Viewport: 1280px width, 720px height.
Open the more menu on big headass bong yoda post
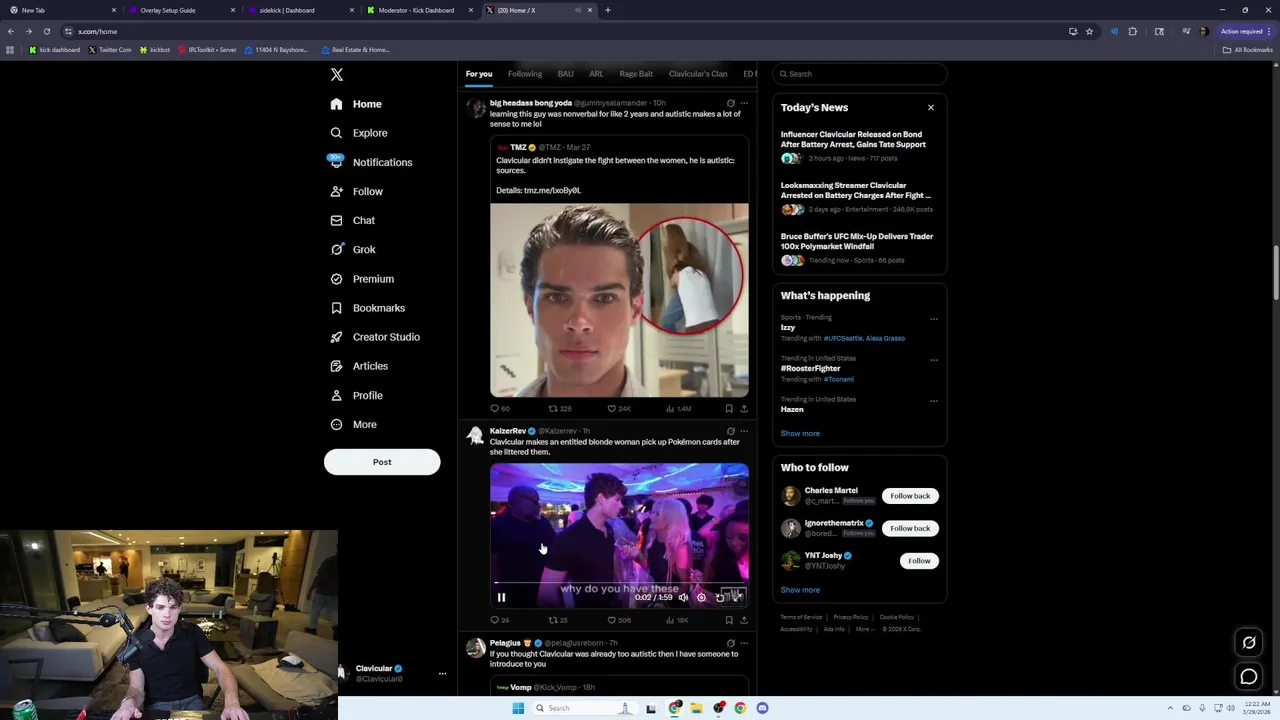[743, 103]
